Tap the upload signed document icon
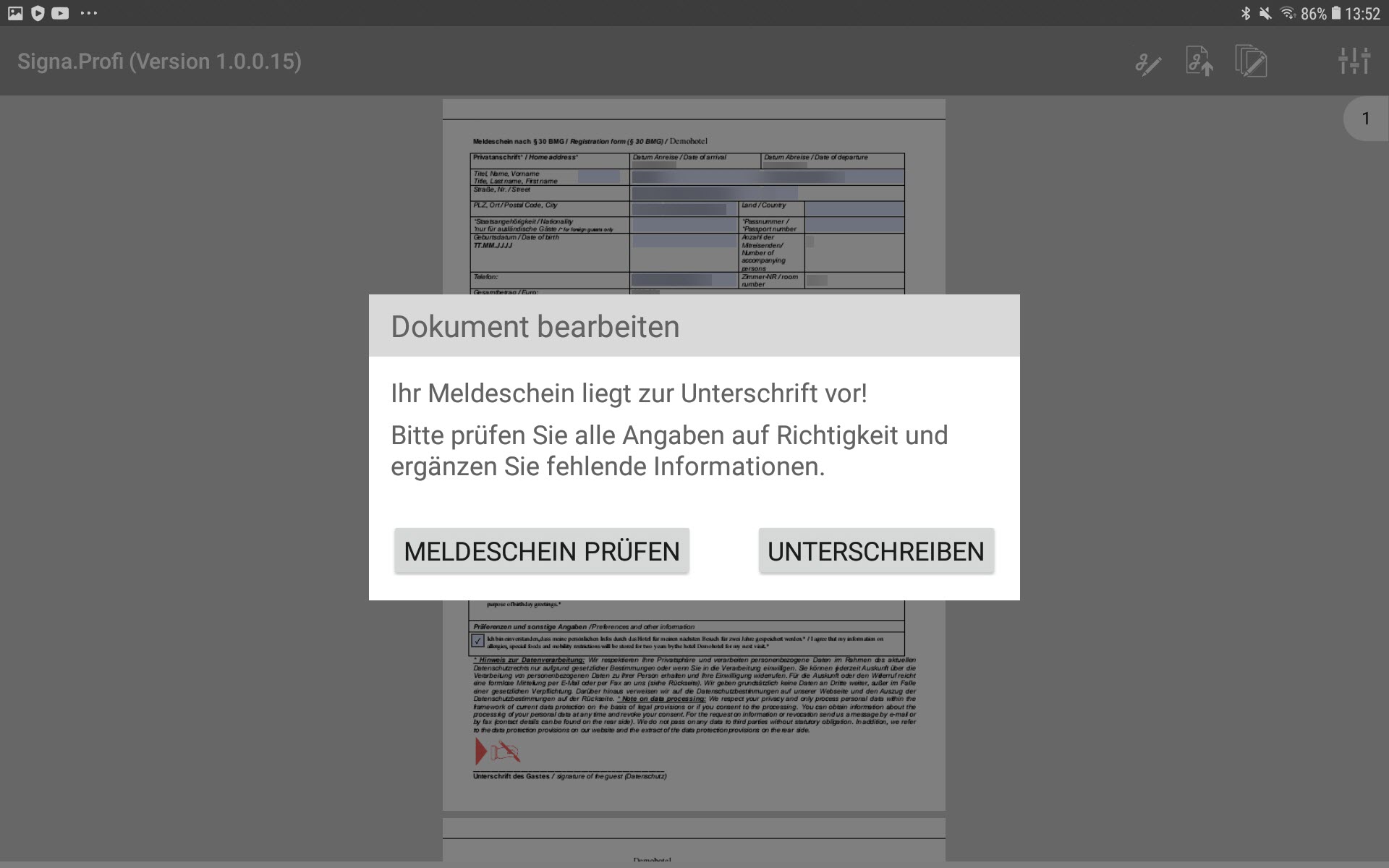This screenshot has width=1389, height=868. 1199,61
